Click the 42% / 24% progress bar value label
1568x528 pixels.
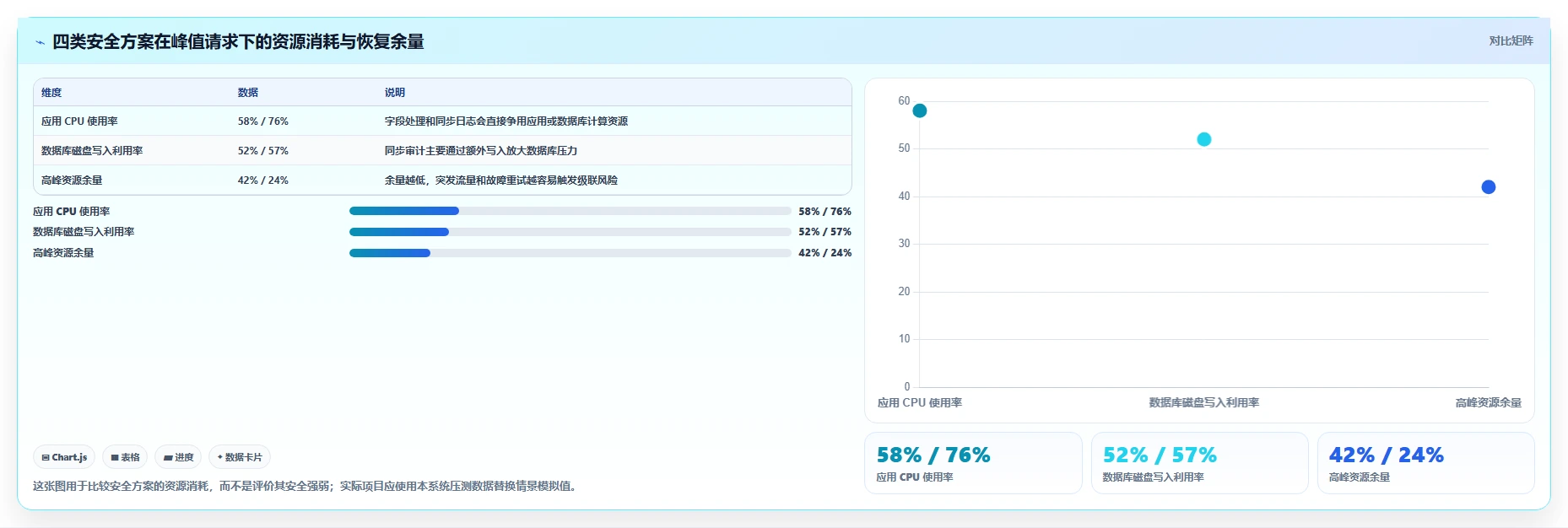click(x=825, y=253)
